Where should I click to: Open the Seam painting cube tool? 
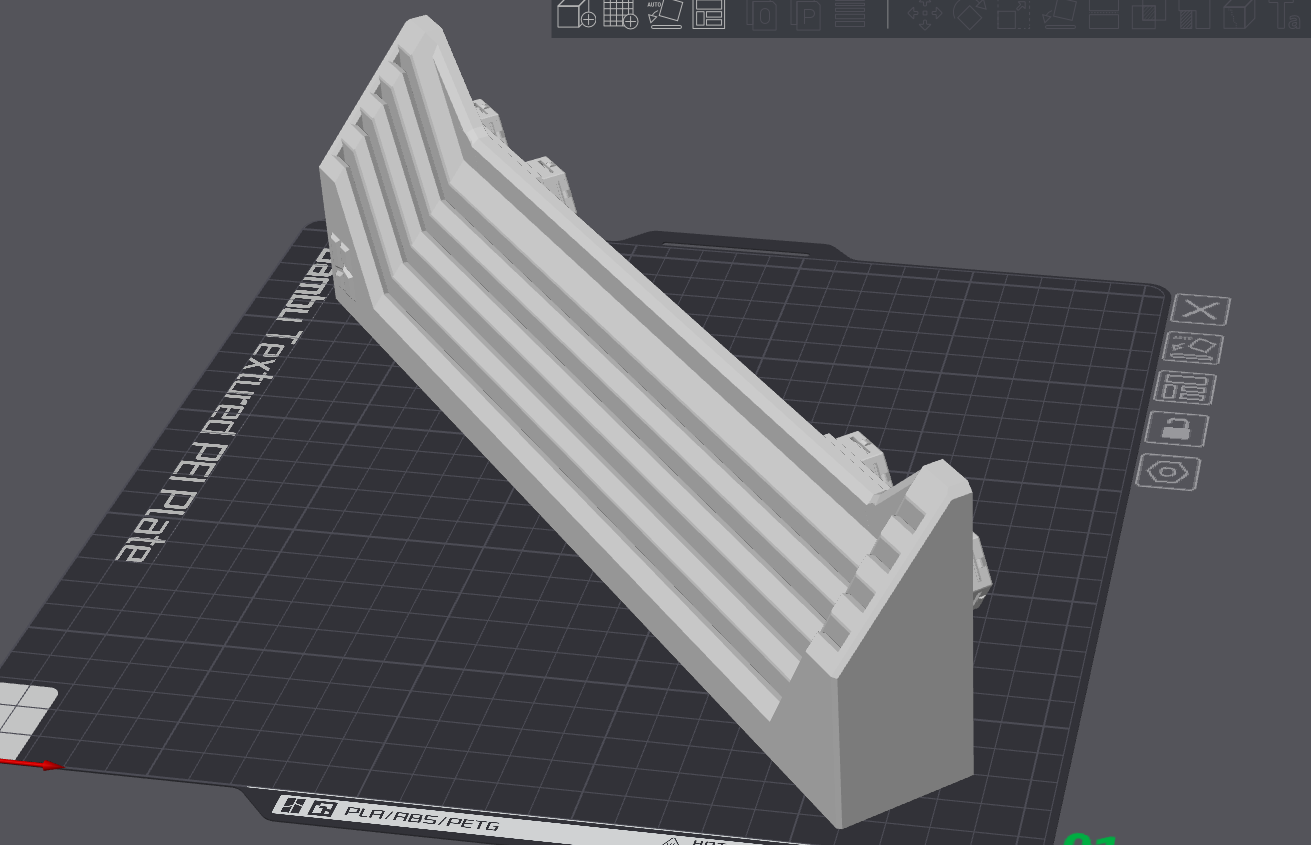pyautogui.click(x=1238, y=14)
